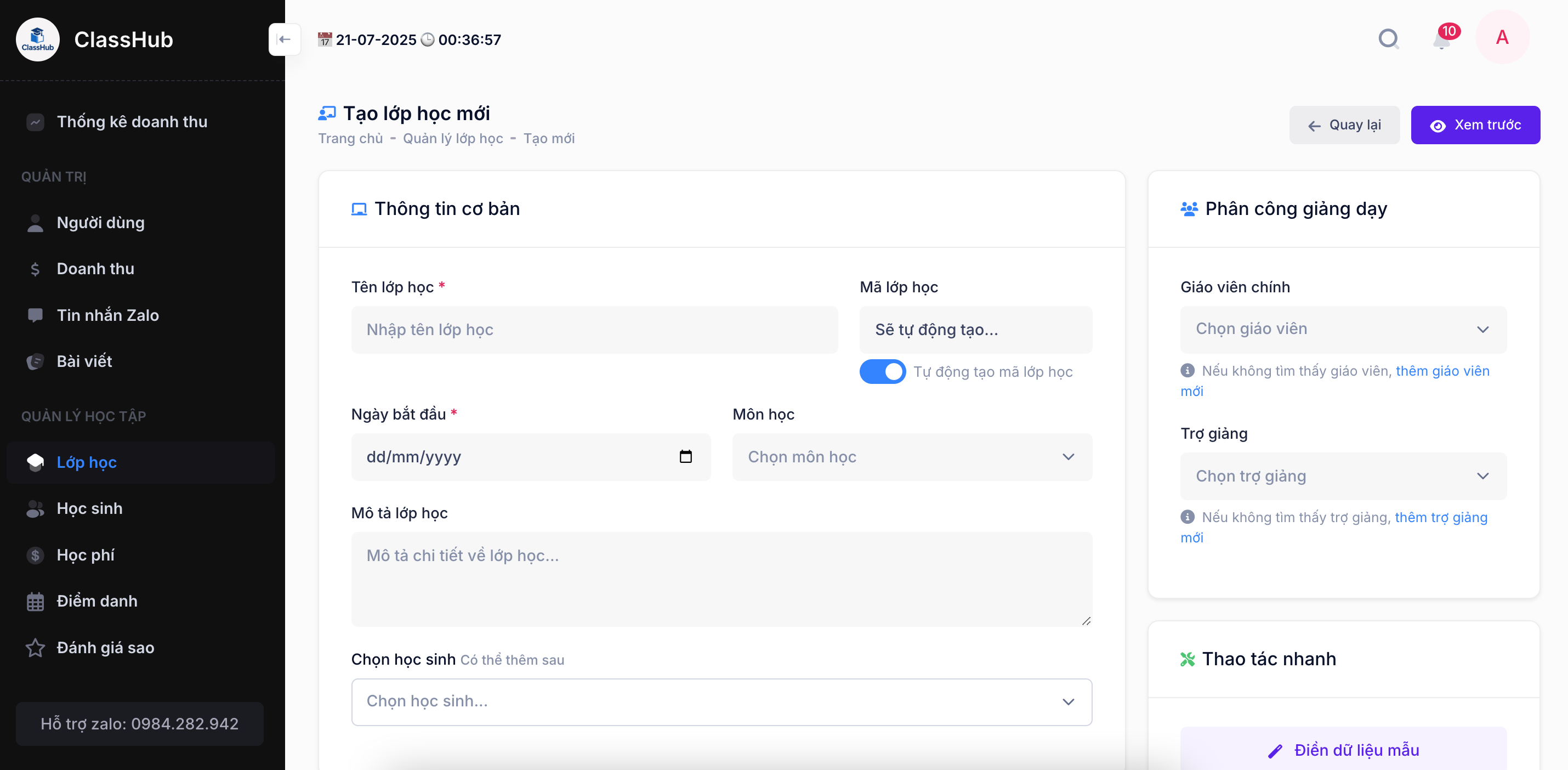This screenshot has width=1568, height=770.
Task: Go to Tin nhắn Zalo menu item
Action: pos(140,315)
